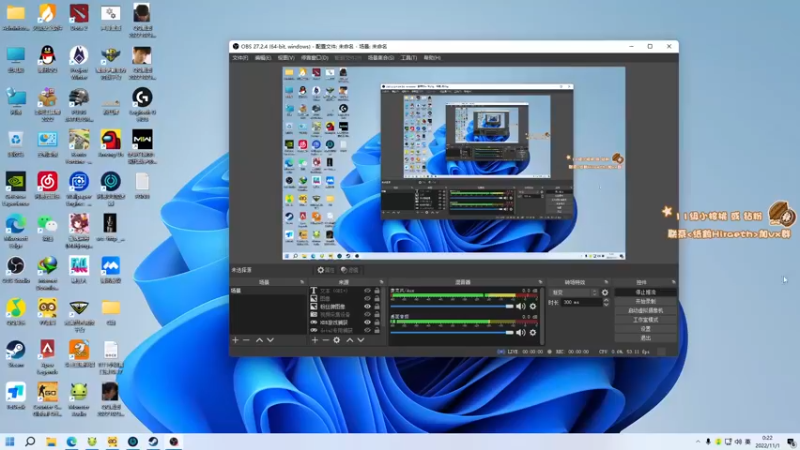Select the video capture device source
This screenshot has height=450, width=800.
334,314
